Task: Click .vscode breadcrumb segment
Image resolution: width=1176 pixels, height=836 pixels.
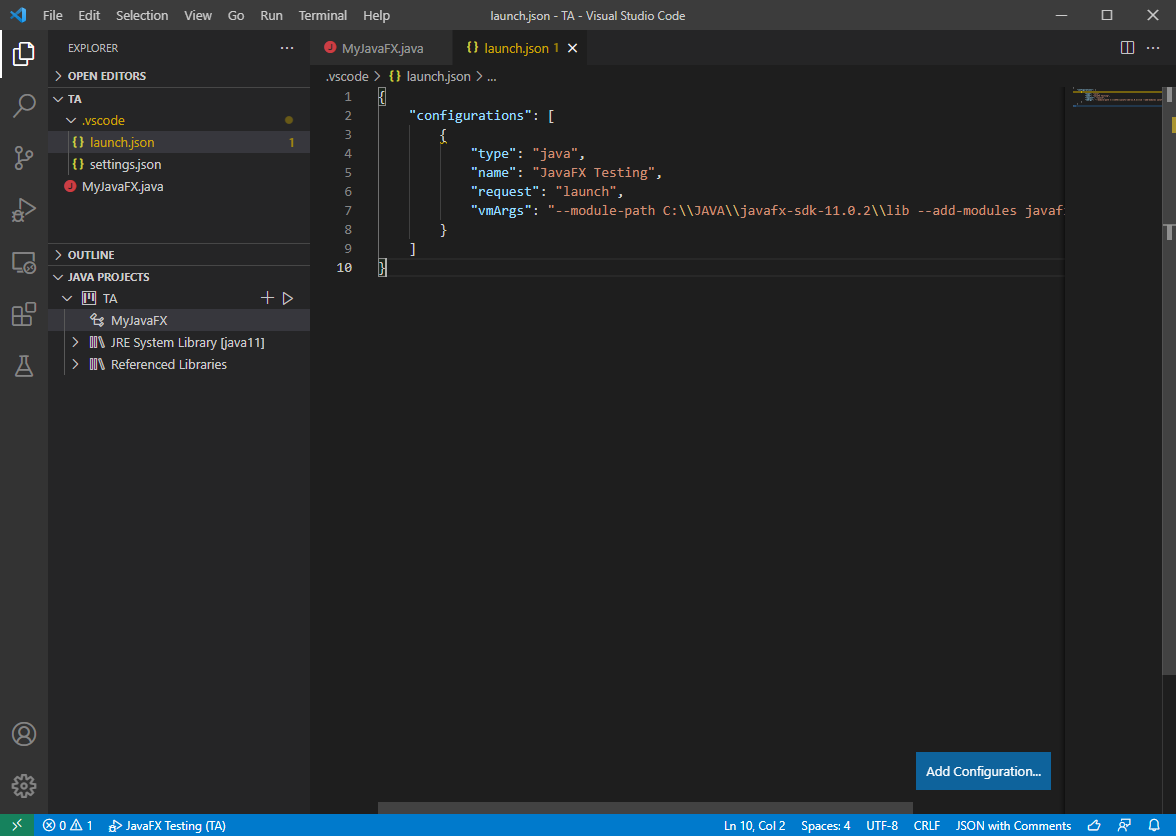Action: click(347, 76)
